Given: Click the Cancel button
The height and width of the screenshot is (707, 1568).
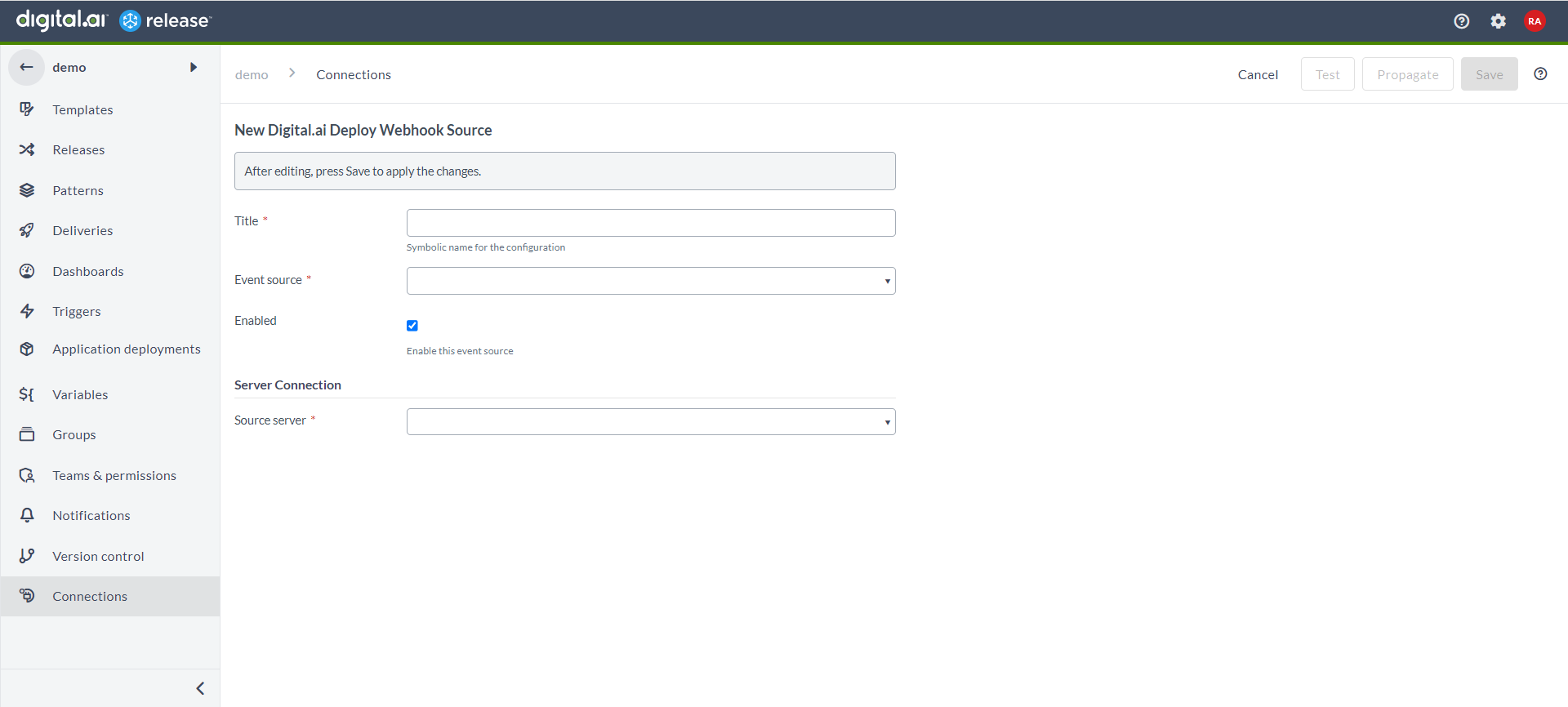Looking at the screenshot, I should click(x=1258, y=74).
